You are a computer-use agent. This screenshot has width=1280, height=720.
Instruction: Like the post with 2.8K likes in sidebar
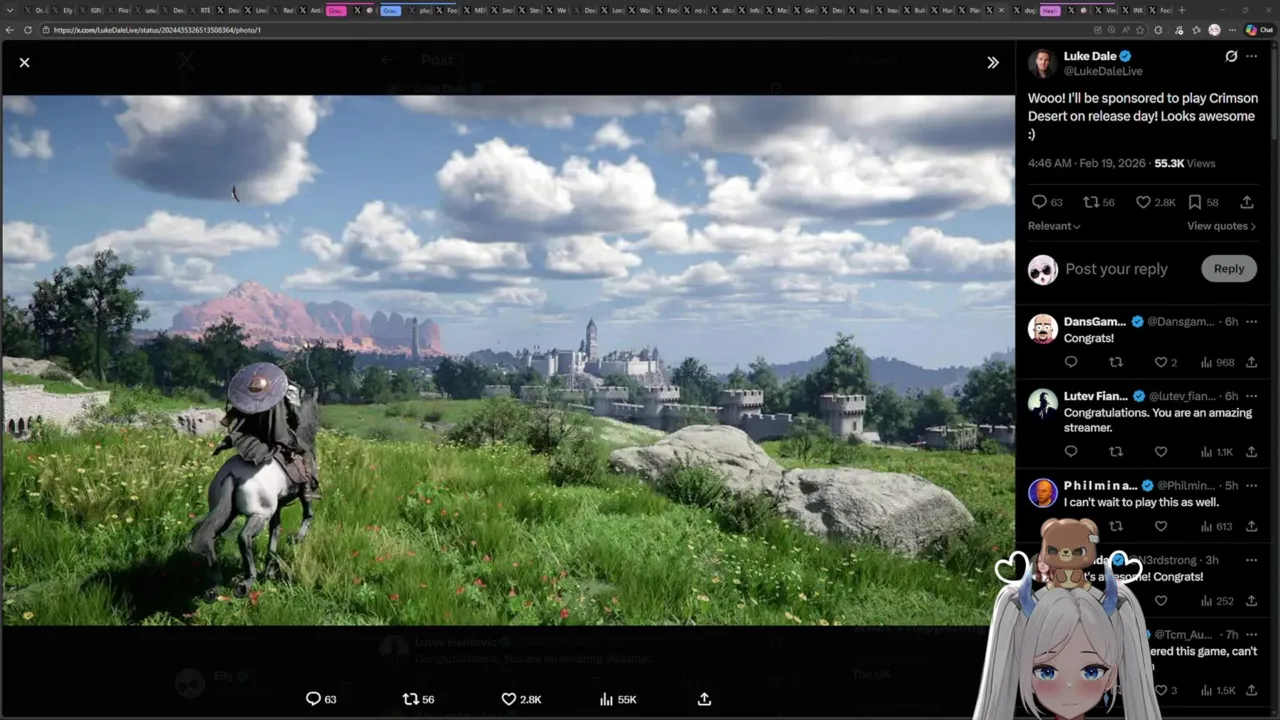pos(1155,202)
